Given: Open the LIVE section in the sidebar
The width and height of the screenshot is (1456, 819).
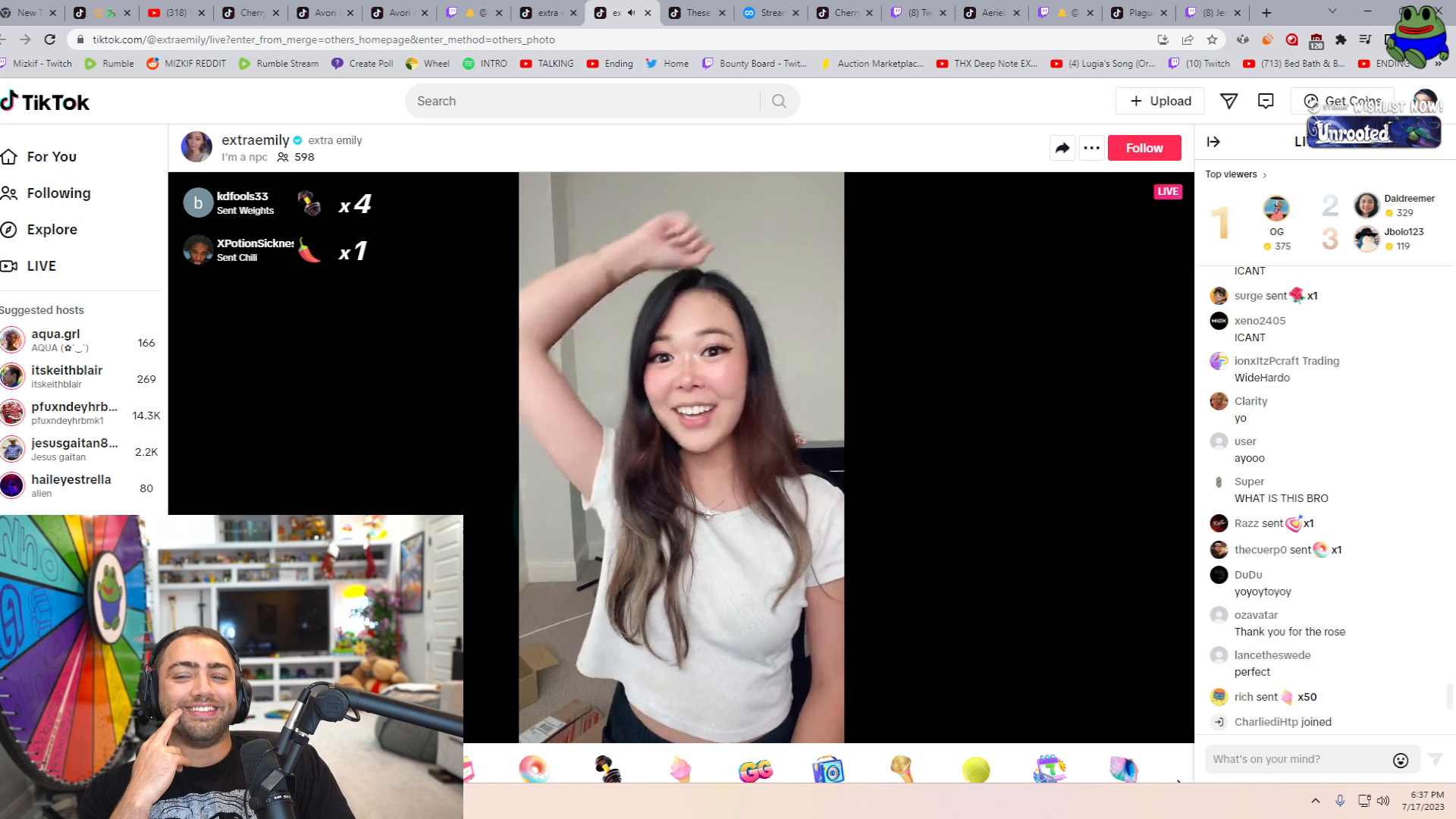Looking at the screenshot, I should pyautogui.click(x=42, y=266).
